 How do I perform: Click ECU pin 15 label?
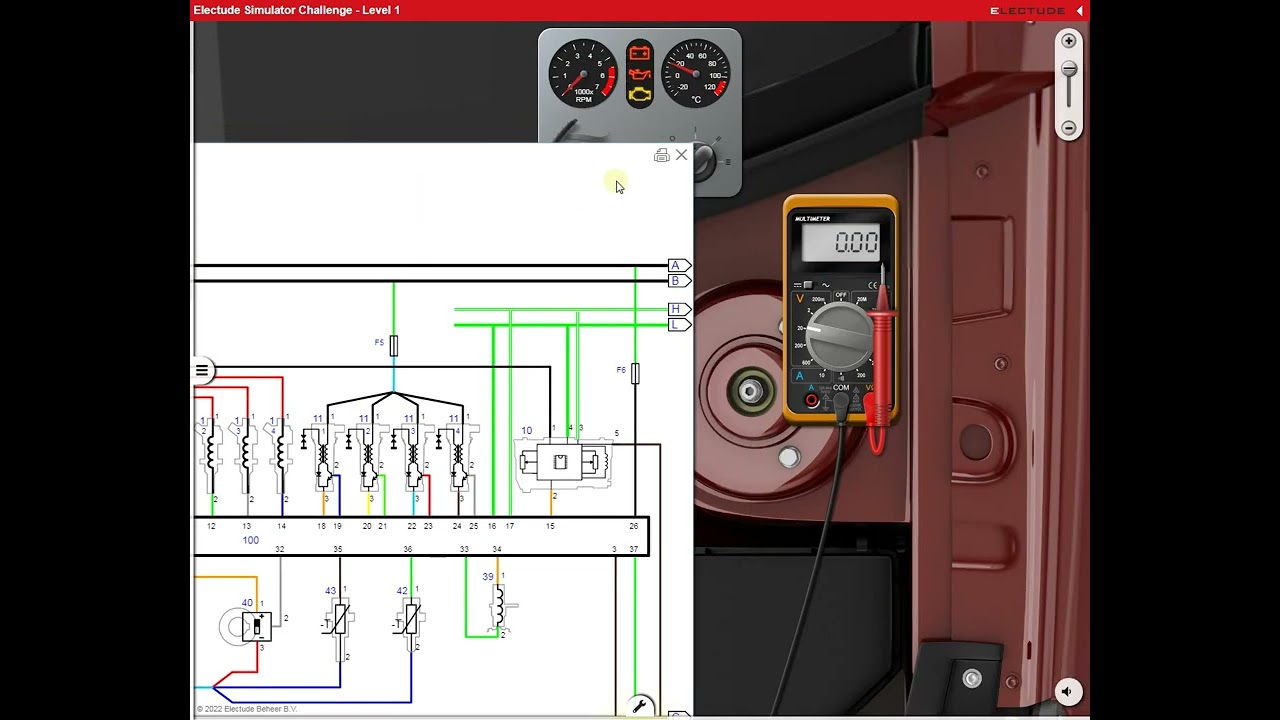point(550,526)
